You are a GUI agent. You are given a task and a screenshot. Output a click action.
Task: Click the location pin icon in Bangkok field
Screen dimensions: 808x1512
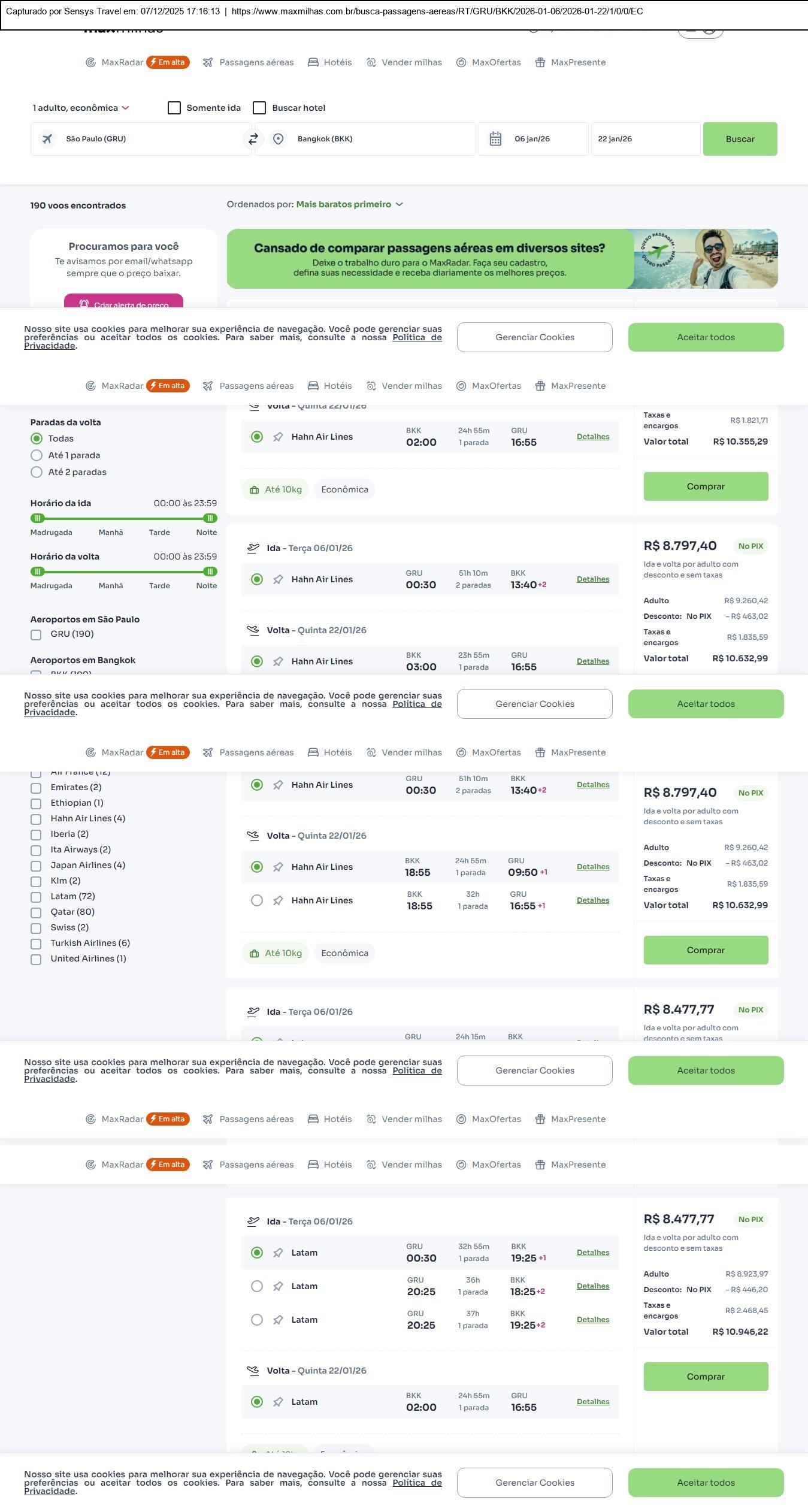pyautogui.click(x=278, y=139)
